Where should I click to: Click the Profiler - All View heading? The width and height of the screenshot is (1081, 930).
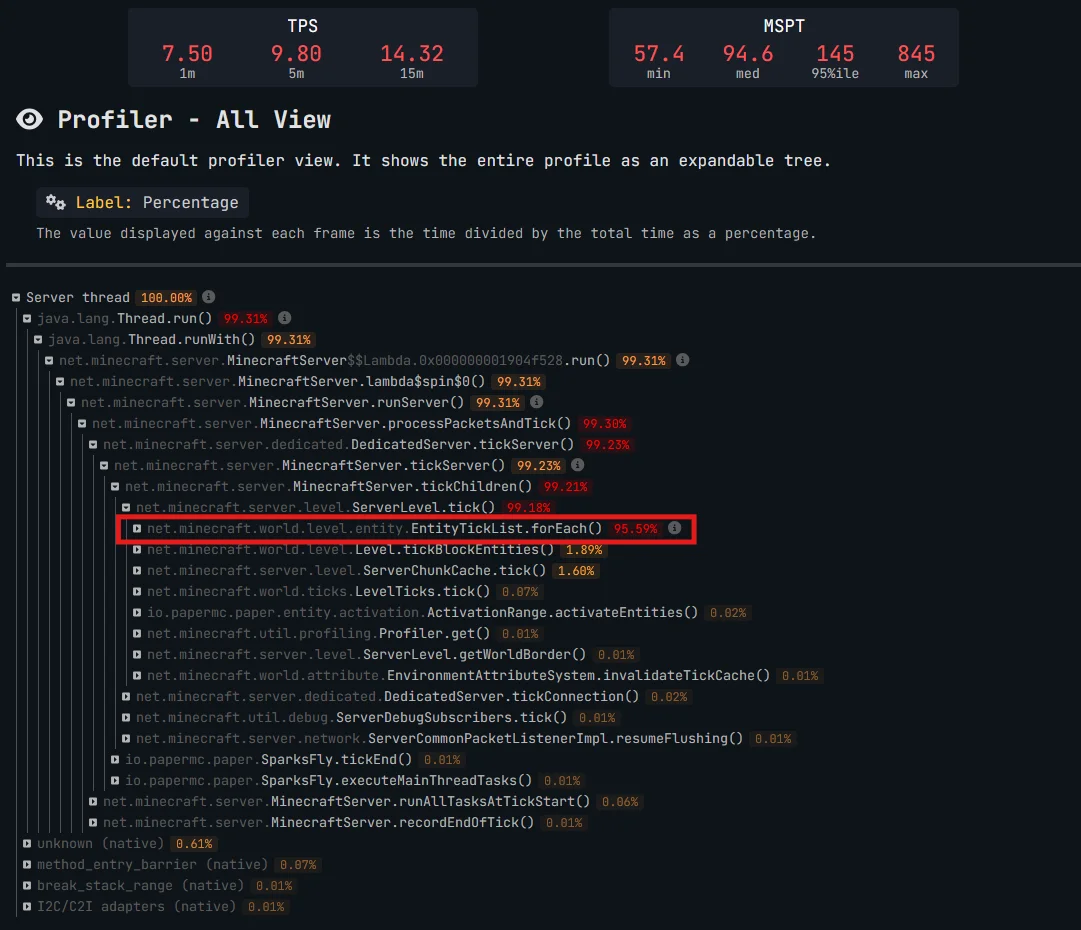pos(194,120)
